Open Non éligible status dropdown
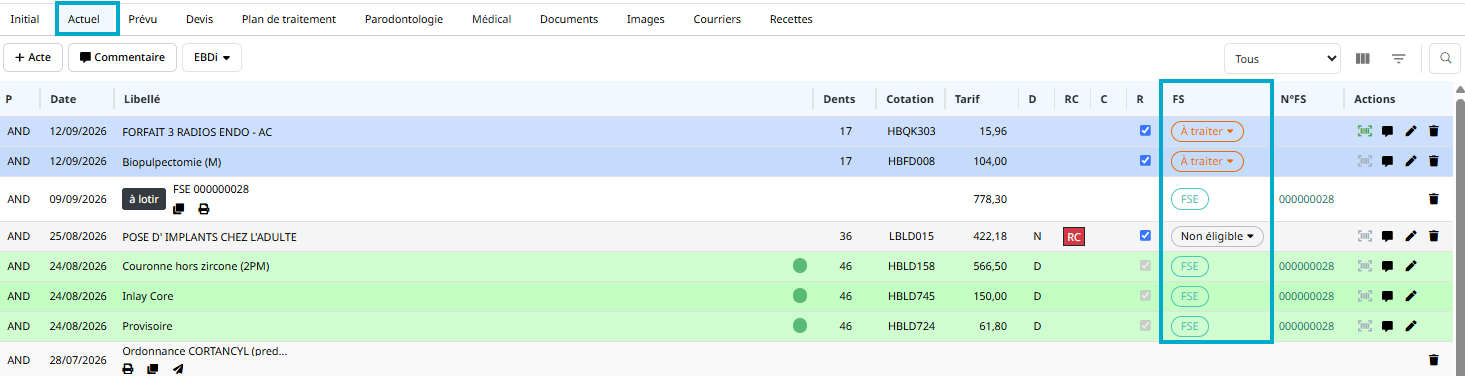The width and height of the screenshot is (1465, 376). tap(1217, 237)
